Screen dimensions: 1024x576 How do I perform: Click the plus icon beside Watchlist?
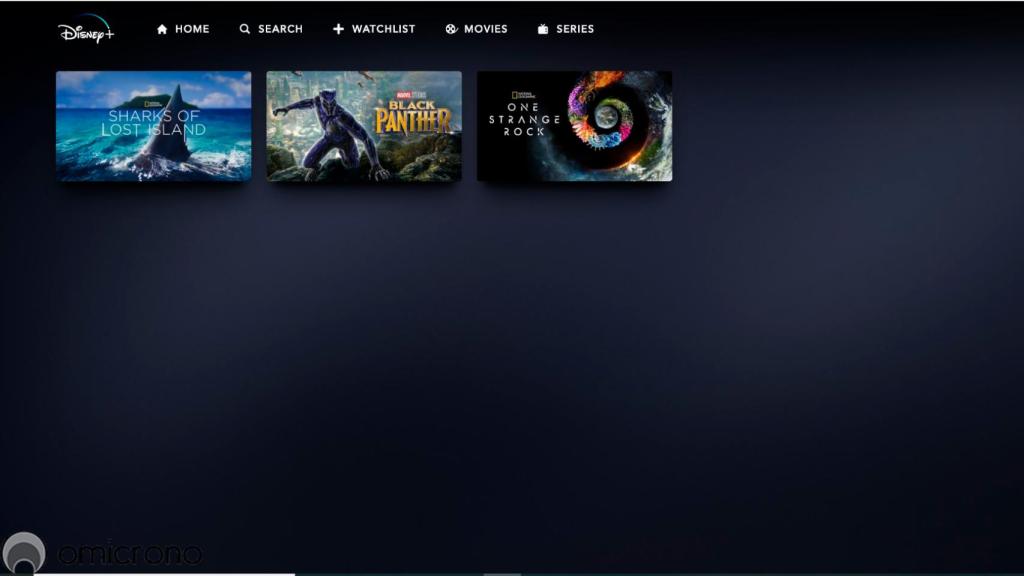point(338,29)
